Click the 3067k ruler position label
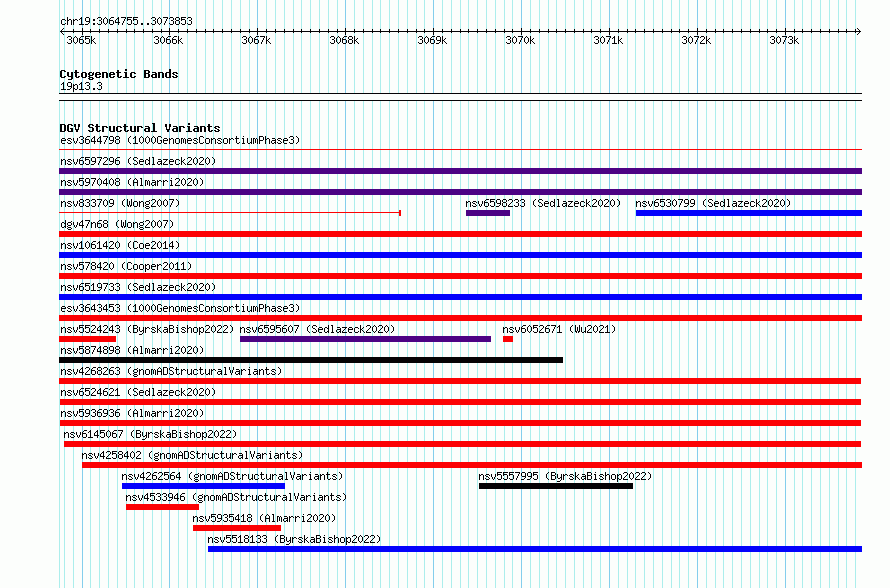Viewport: 890px width, 588px height. click(257, 40)
